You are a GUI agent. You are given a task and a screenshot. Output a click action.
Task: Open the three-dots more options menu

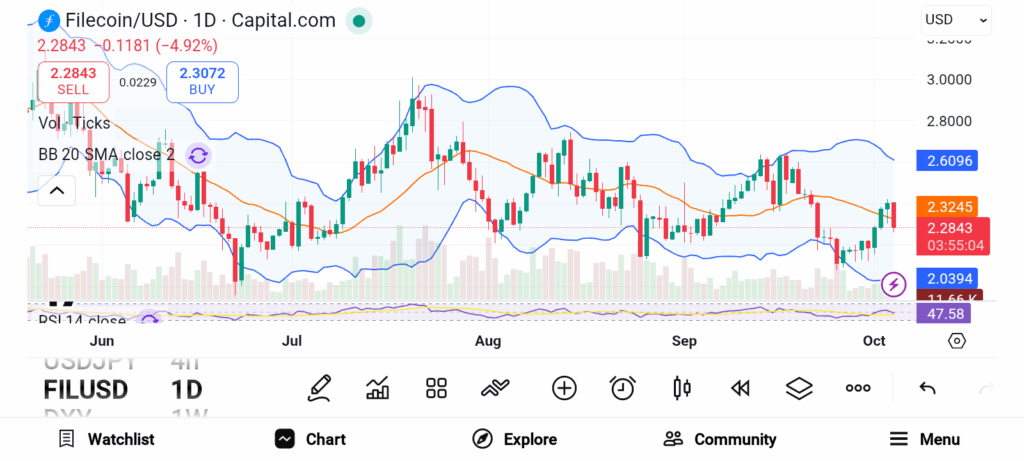(x=858, y=388)
